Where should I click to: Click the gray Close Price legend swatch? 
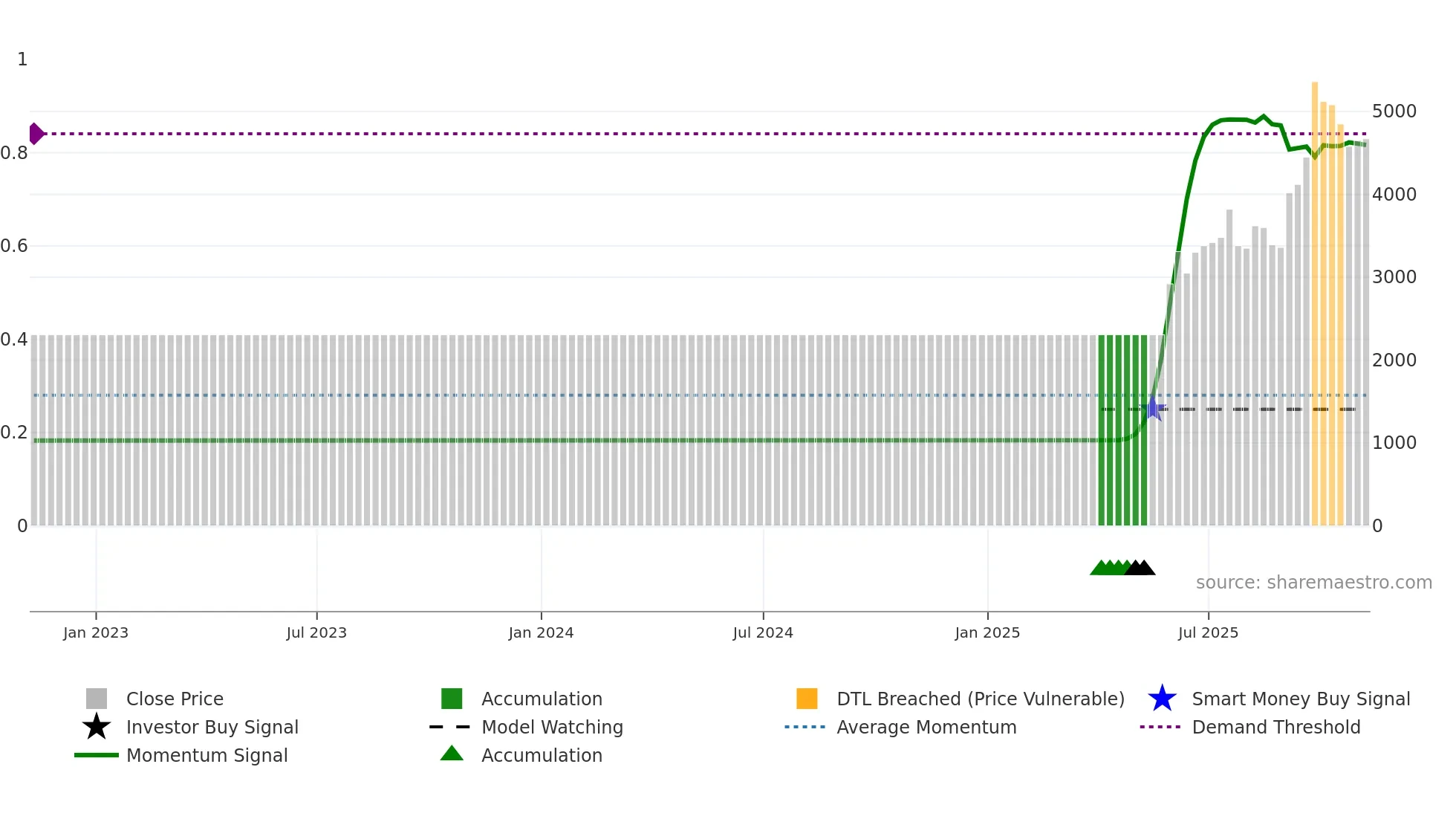pos(97,699)
